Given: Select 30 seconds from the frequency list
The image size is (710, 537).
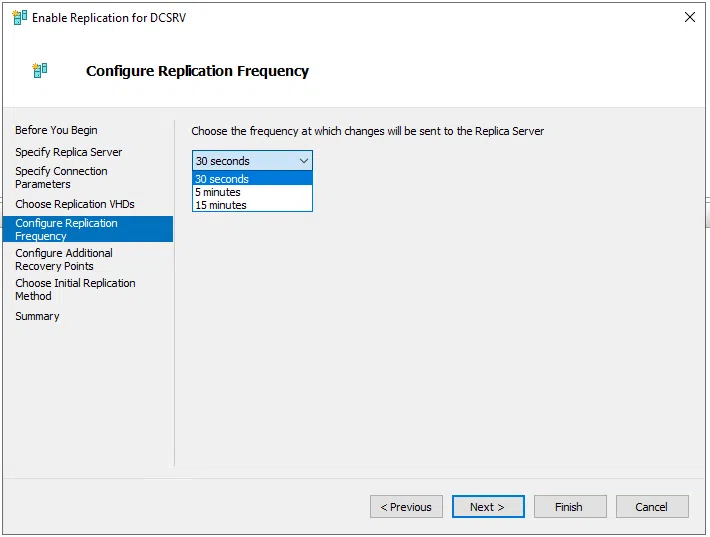Looking at the screenshot, I should coord(252,179).
